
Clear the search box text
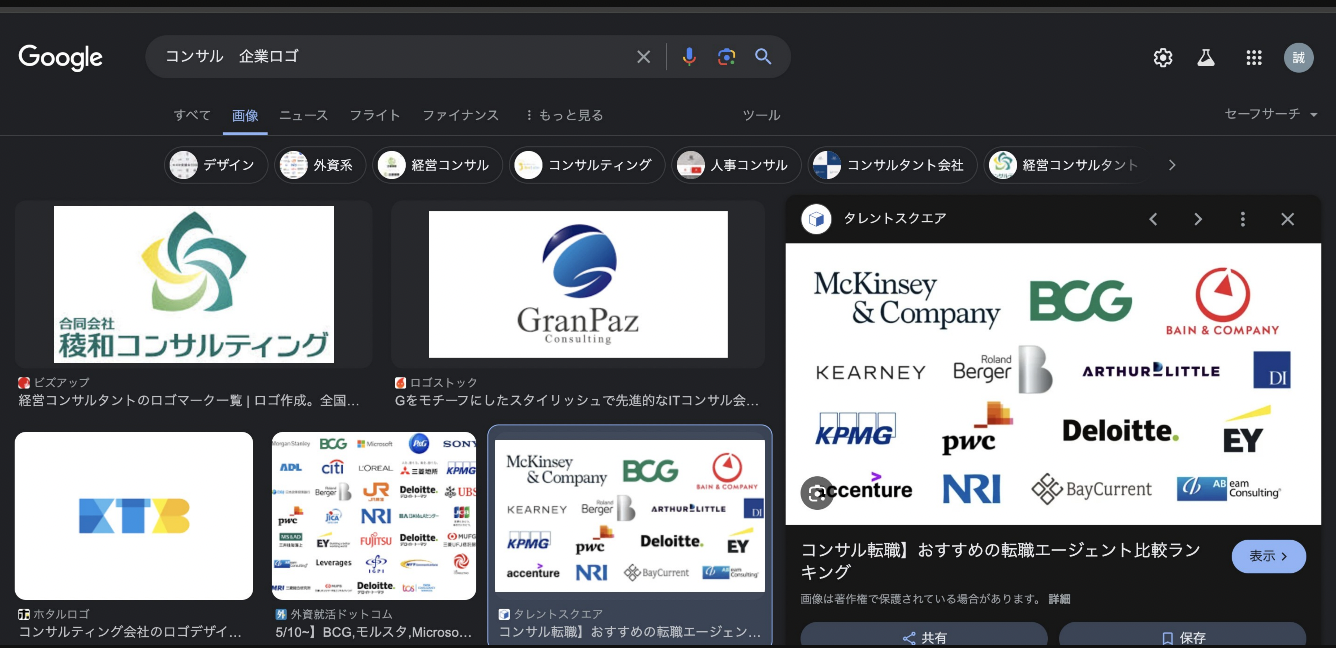click(x=644, y=57)
